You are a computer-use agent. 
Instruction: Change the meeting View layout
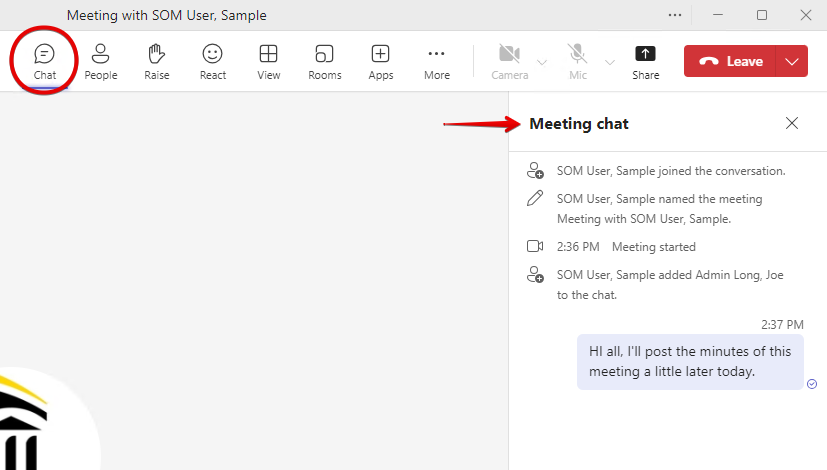(x=268, y=60)
